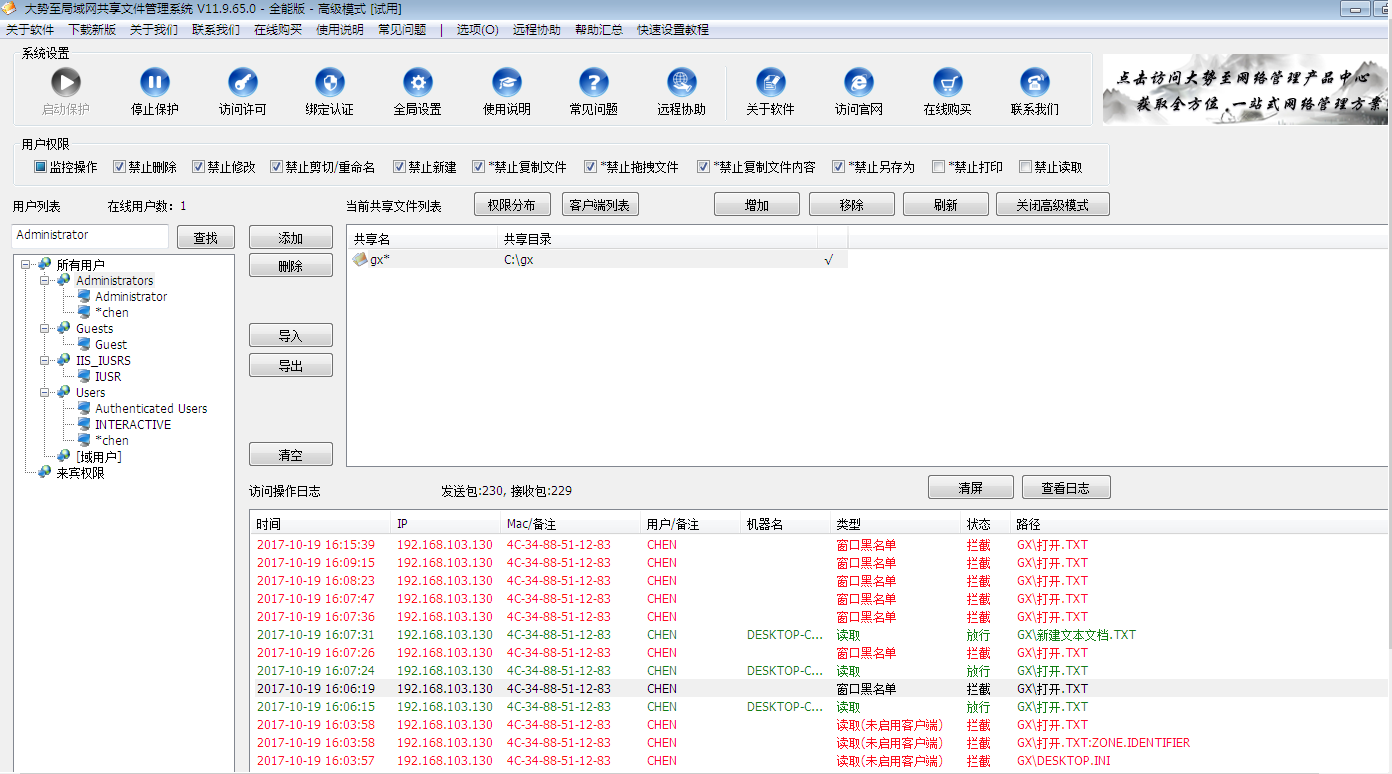Viewport: 1392px width, 774px height.
Task: Click the 权限分布 button
Action: [x=512, y=205]
